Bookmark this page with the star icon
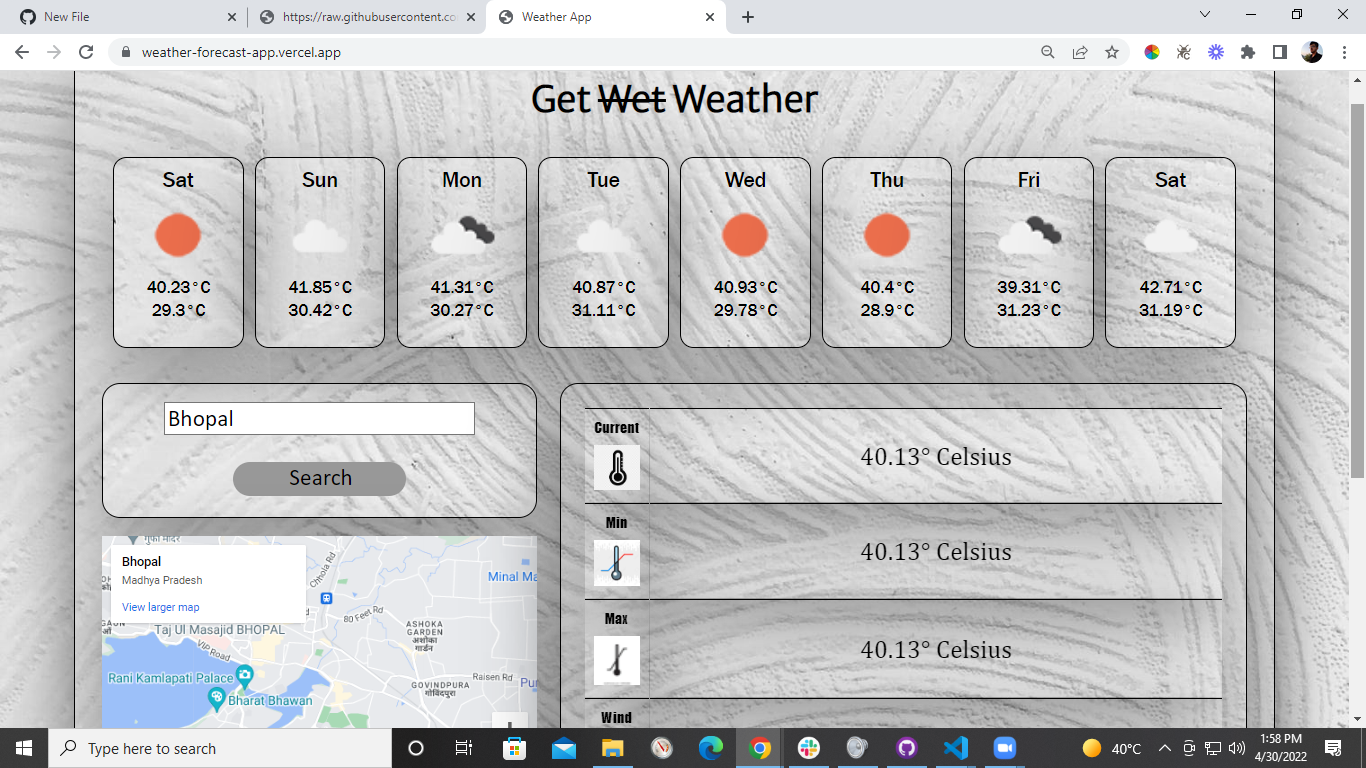This screenshot has width=1366, height=768. [x=1112, y=52]
